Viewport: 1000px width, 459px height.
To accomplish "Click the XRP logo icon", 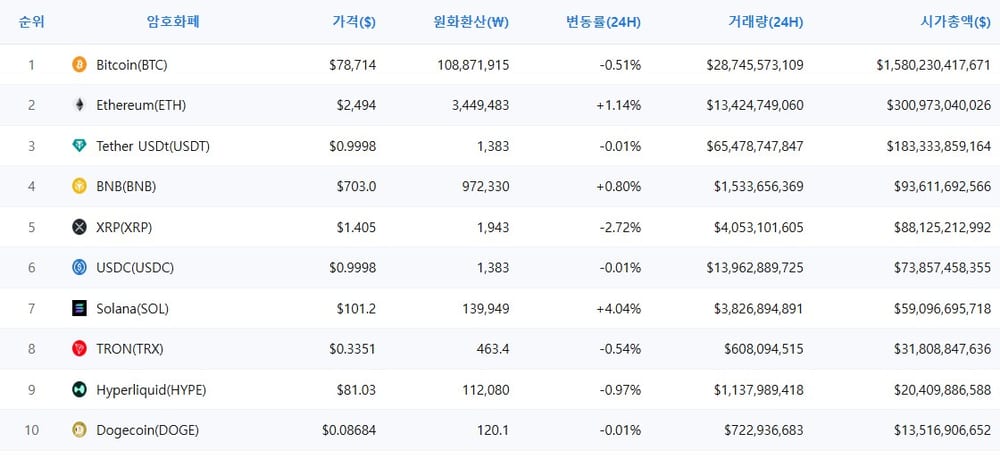I will coord(79,227).
